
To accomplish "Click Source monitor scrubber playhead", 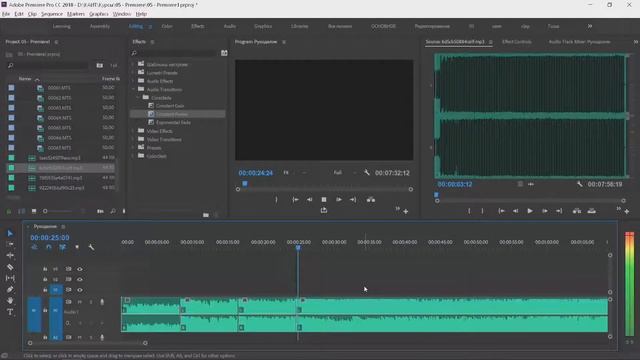I will [437, 195].
